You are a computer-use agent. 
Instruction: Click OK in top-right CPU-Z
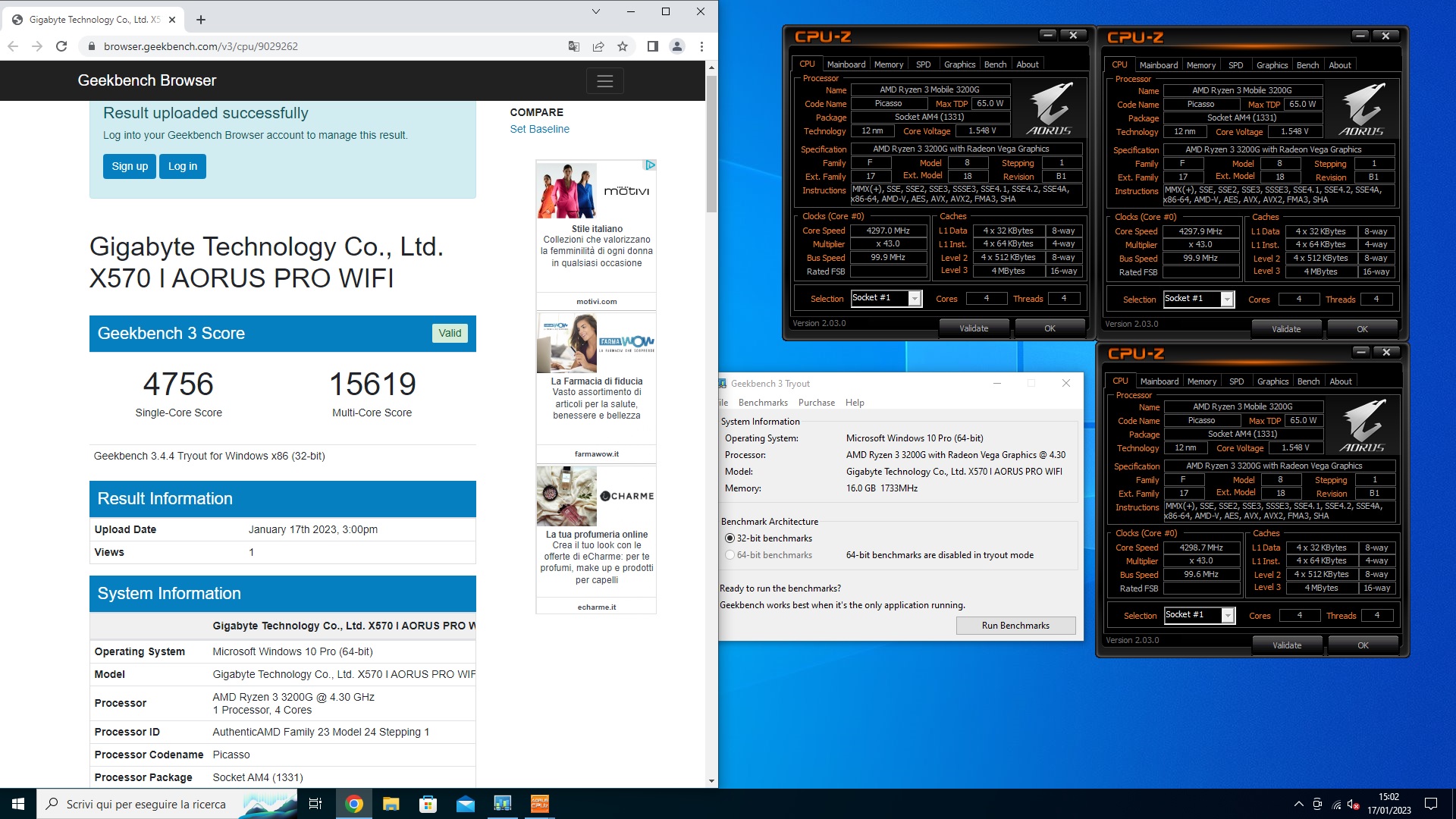(x=1362, y=329)
